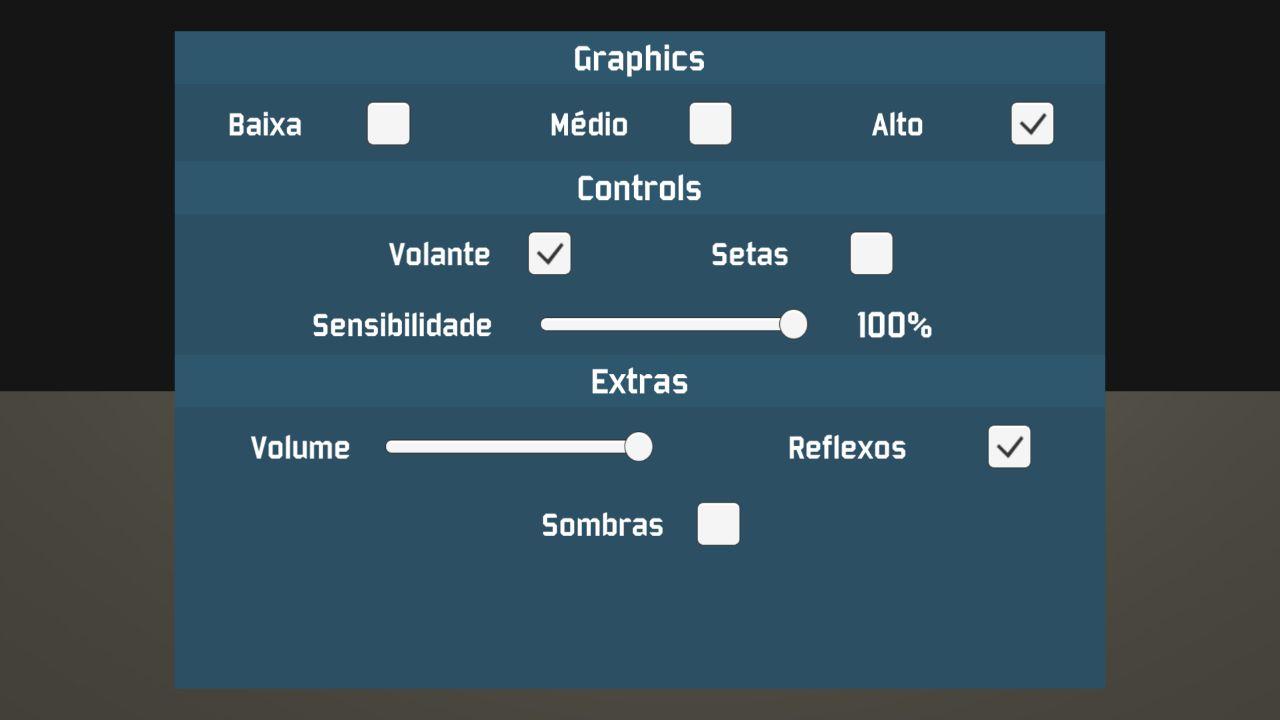Click the Sensibilidade text label

402,325
